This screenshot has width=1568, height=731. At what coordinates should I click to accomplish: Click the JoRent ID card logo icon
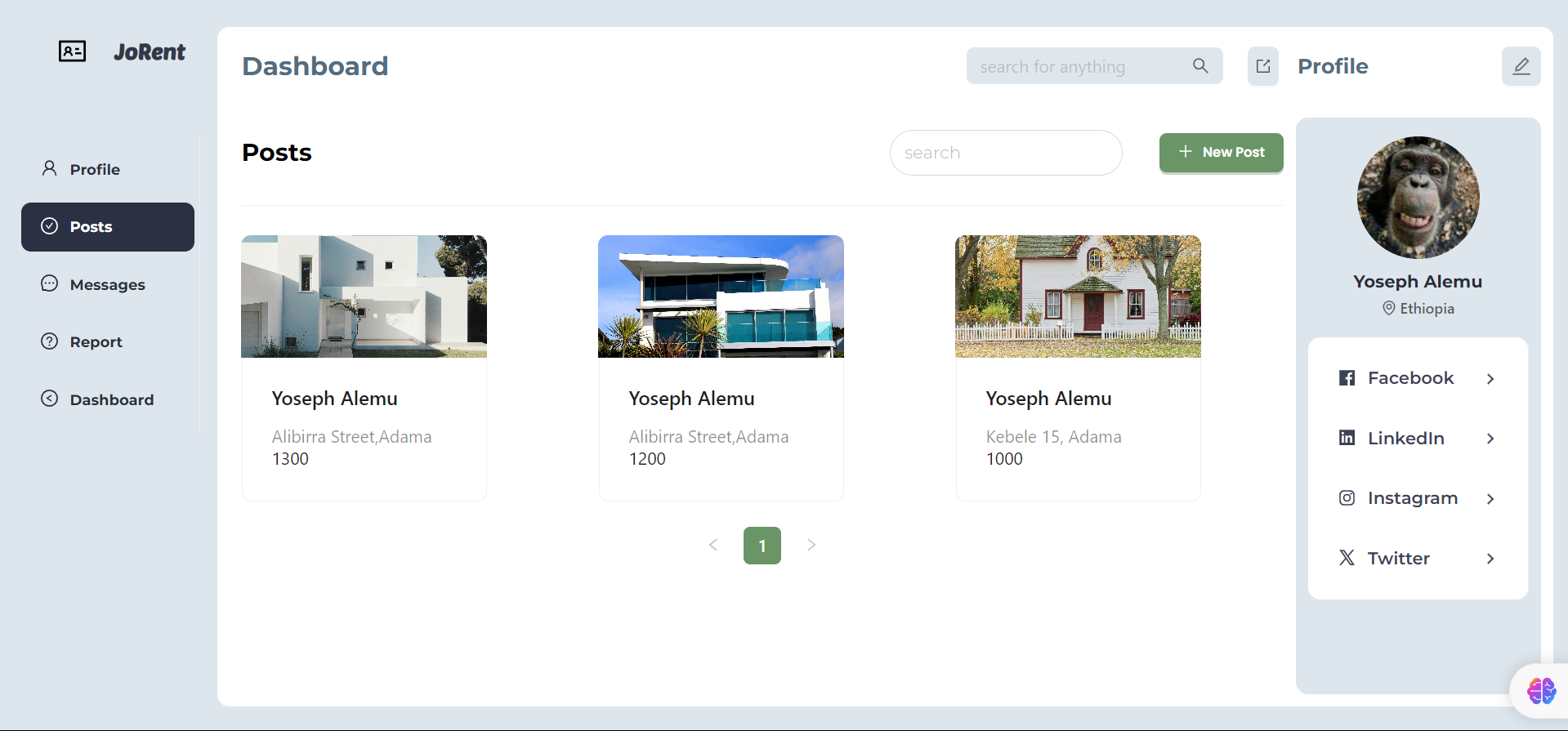tap(72, 51)
